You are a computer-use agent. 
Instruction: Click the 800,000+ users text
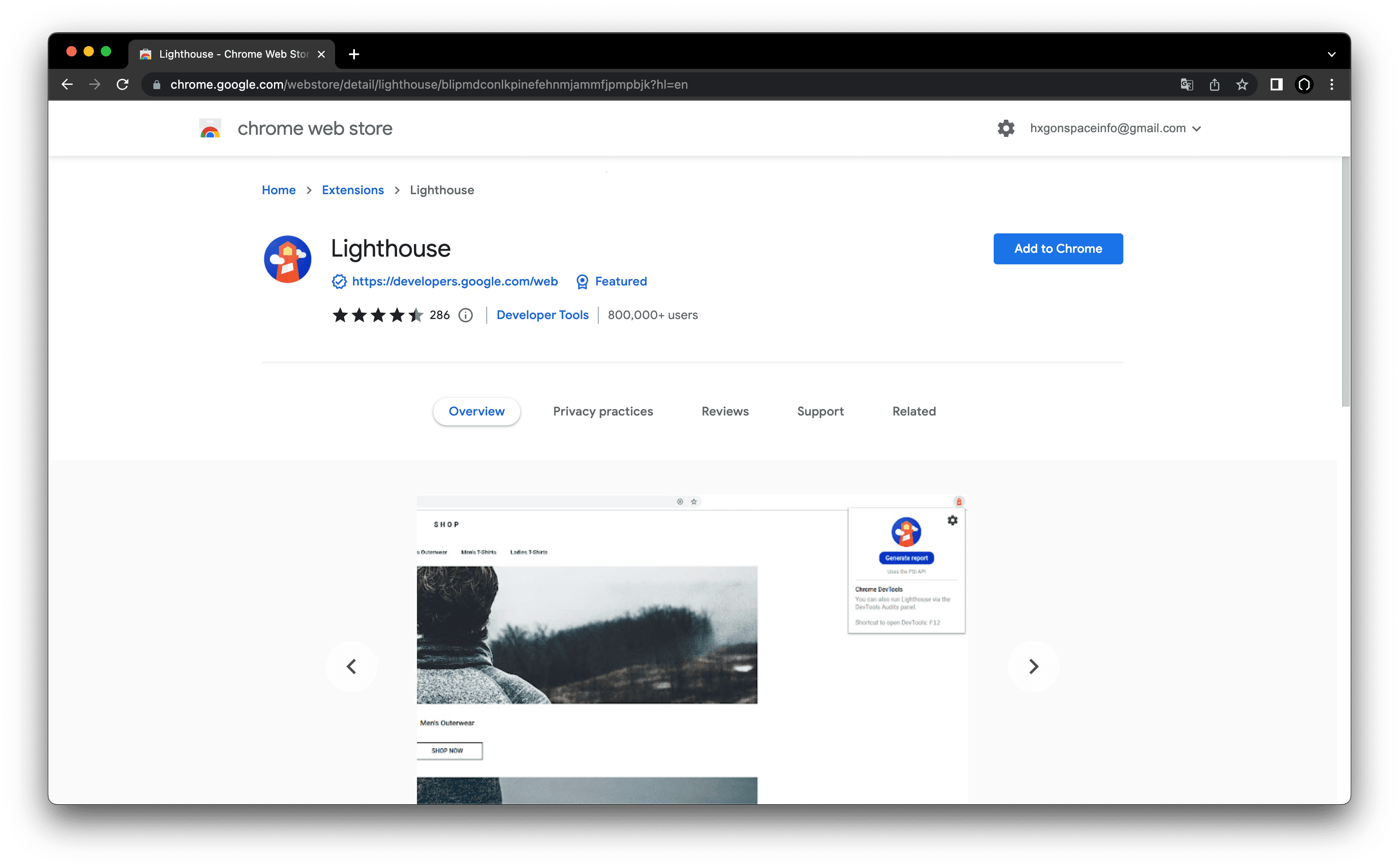point(653,315)
